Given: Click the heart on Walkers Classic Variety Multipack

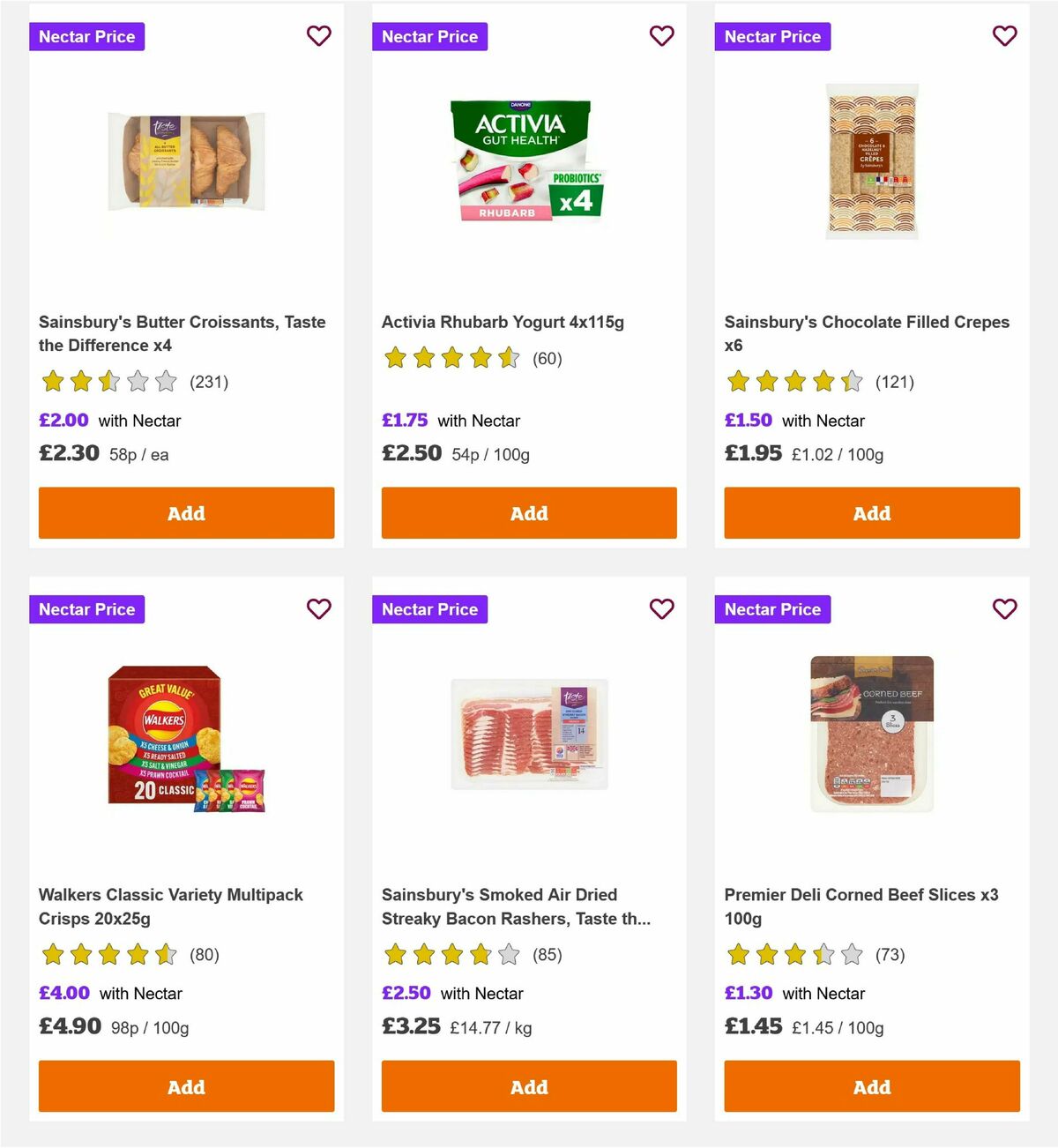Looking at the screenshot, I should (x=318, y=608).
